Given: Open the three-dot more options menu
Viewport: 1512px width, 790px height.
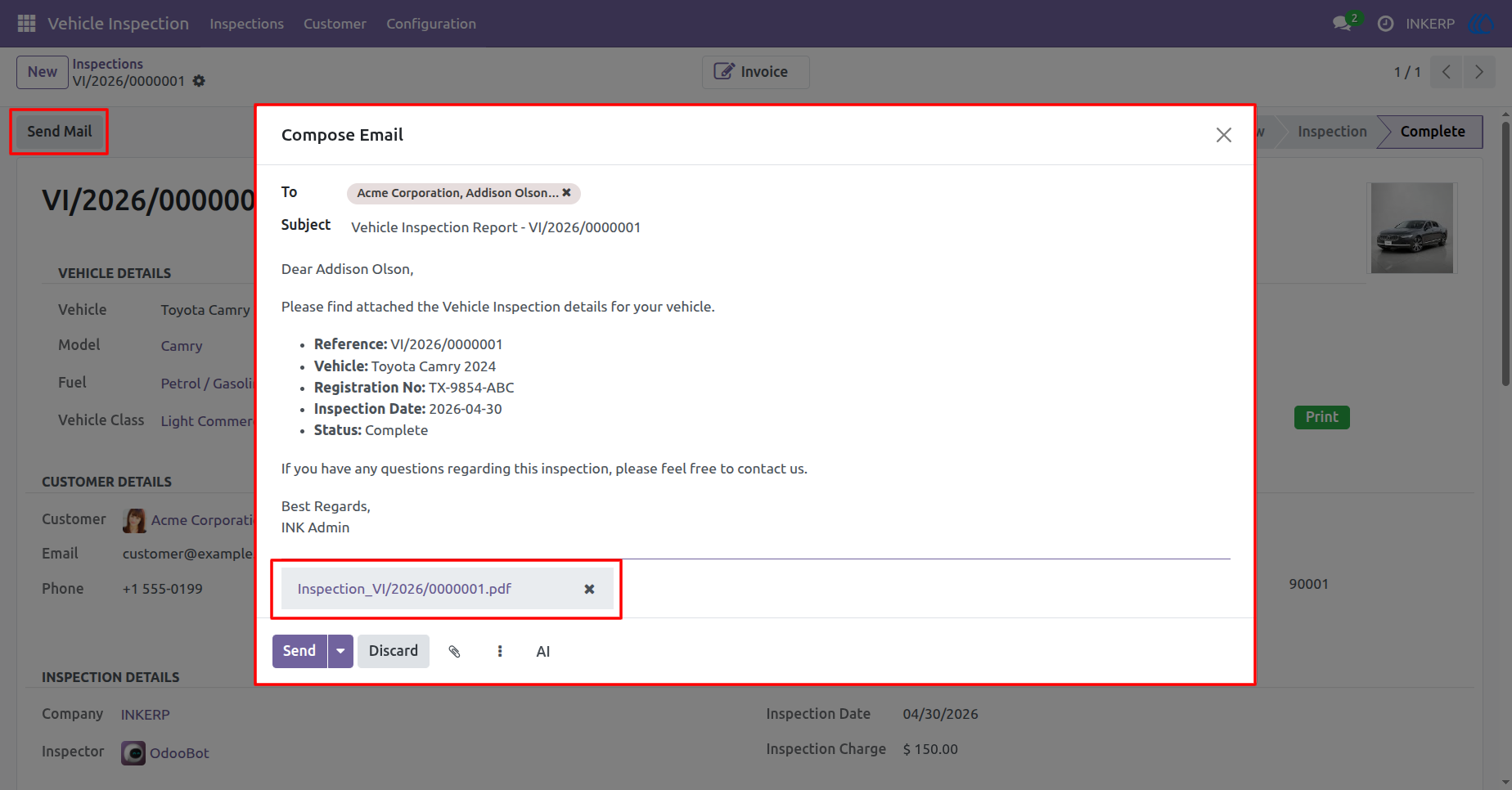Looking at the screenshot, I should (500, 651).
